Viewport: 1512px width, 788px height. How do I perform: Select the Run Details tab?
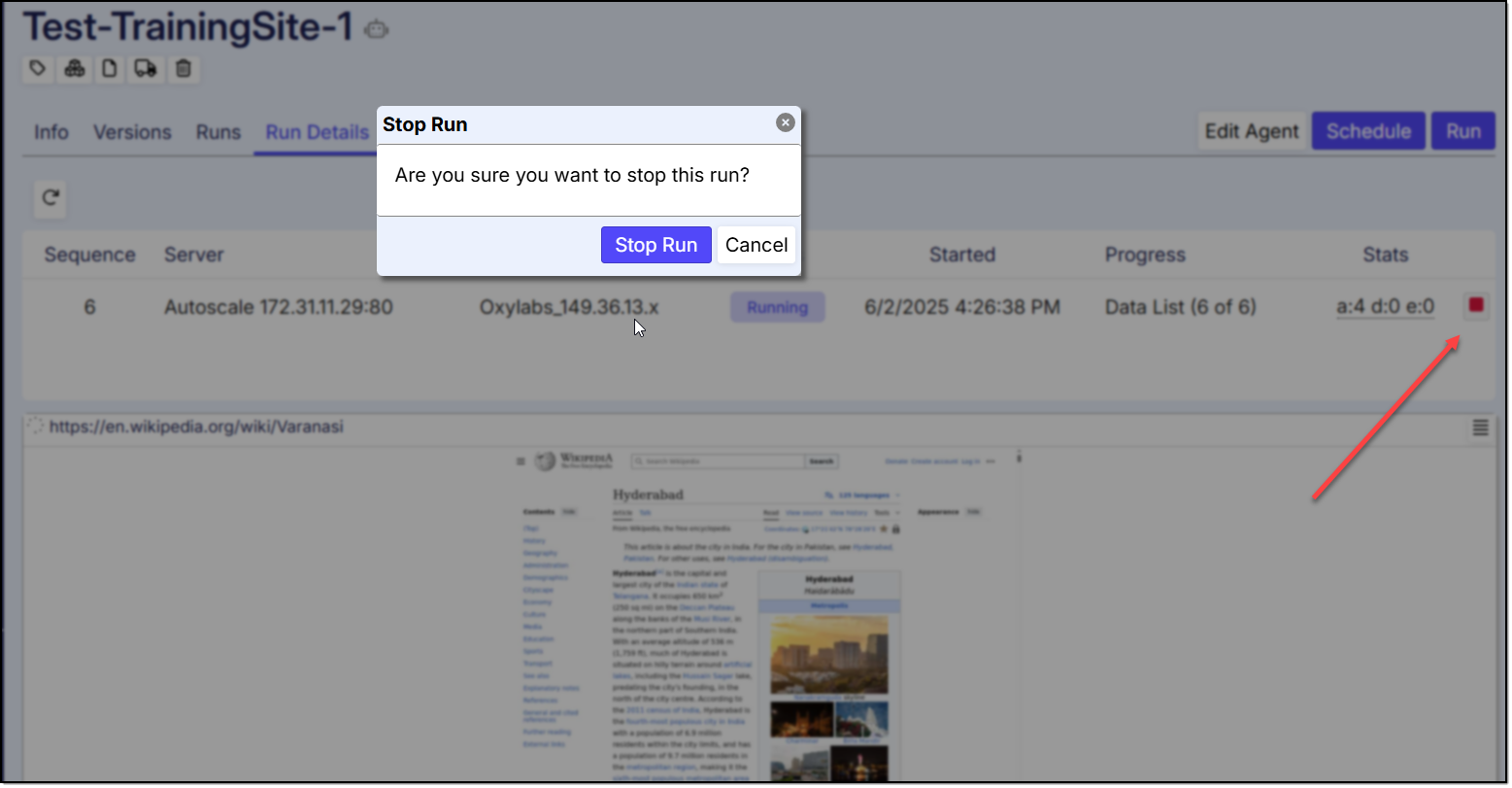point(317,132)
